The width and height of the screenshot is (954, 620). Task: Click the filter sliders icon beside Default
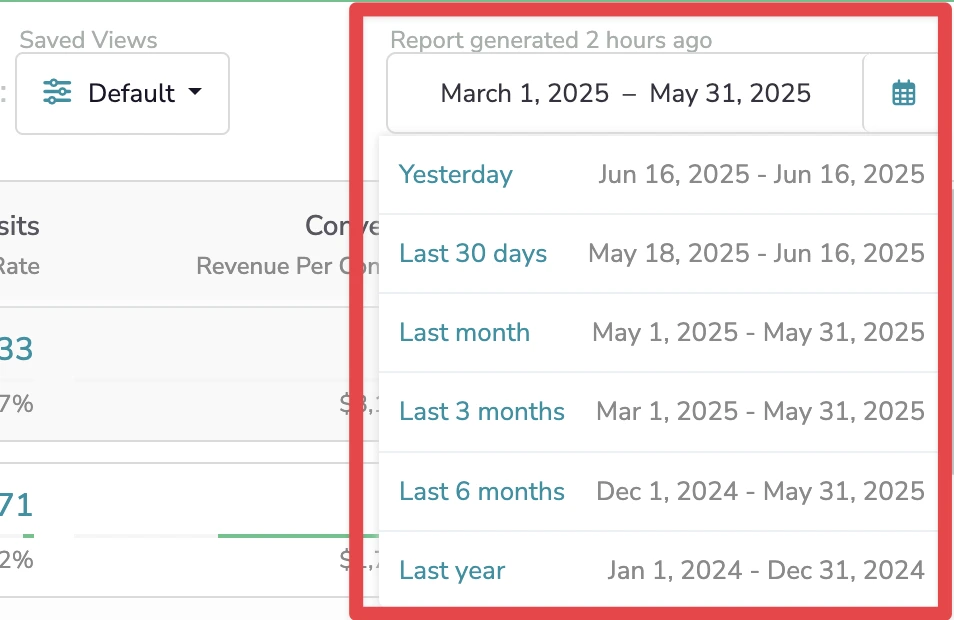58,92
